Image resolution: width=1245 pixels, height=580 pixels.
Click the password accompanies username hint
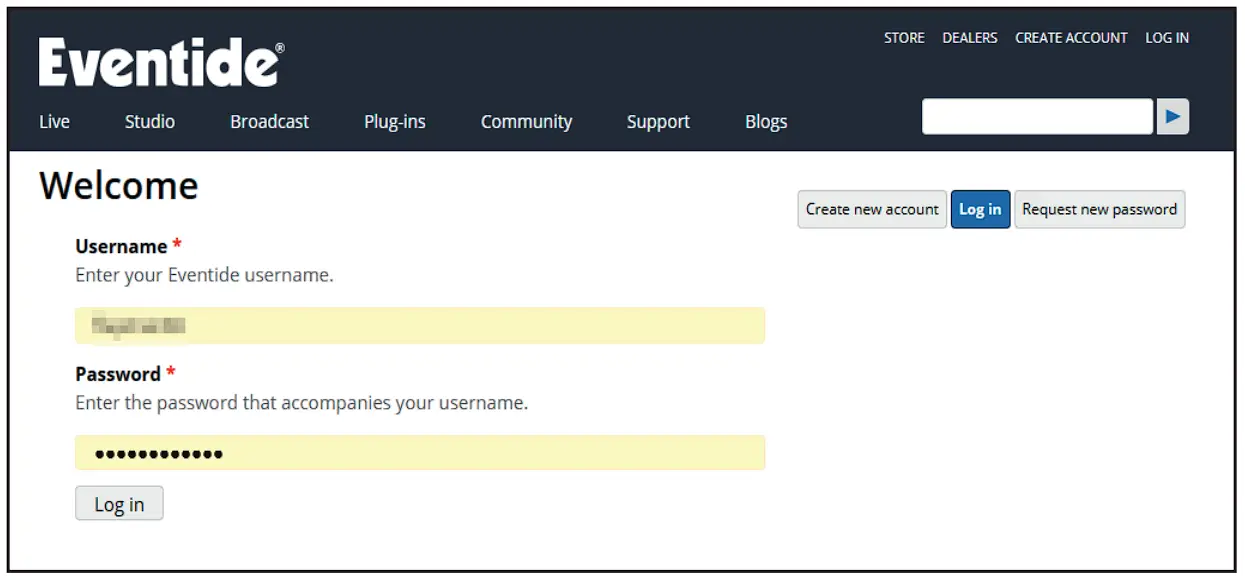point(302,403)
